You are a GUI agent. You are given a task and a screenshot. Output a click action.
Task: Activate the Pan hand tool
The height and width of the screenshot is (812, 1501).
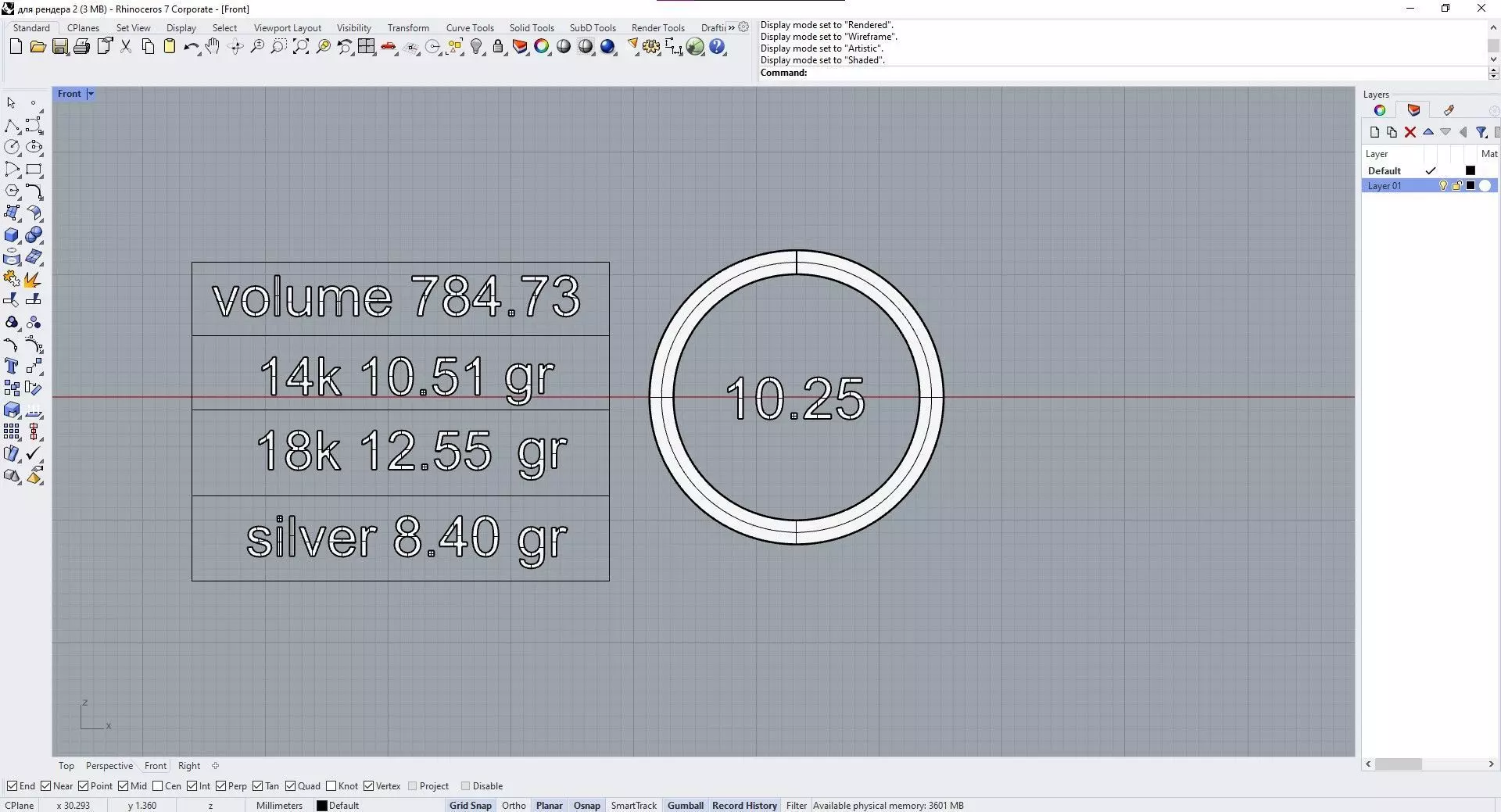click(x=213, y=47)
